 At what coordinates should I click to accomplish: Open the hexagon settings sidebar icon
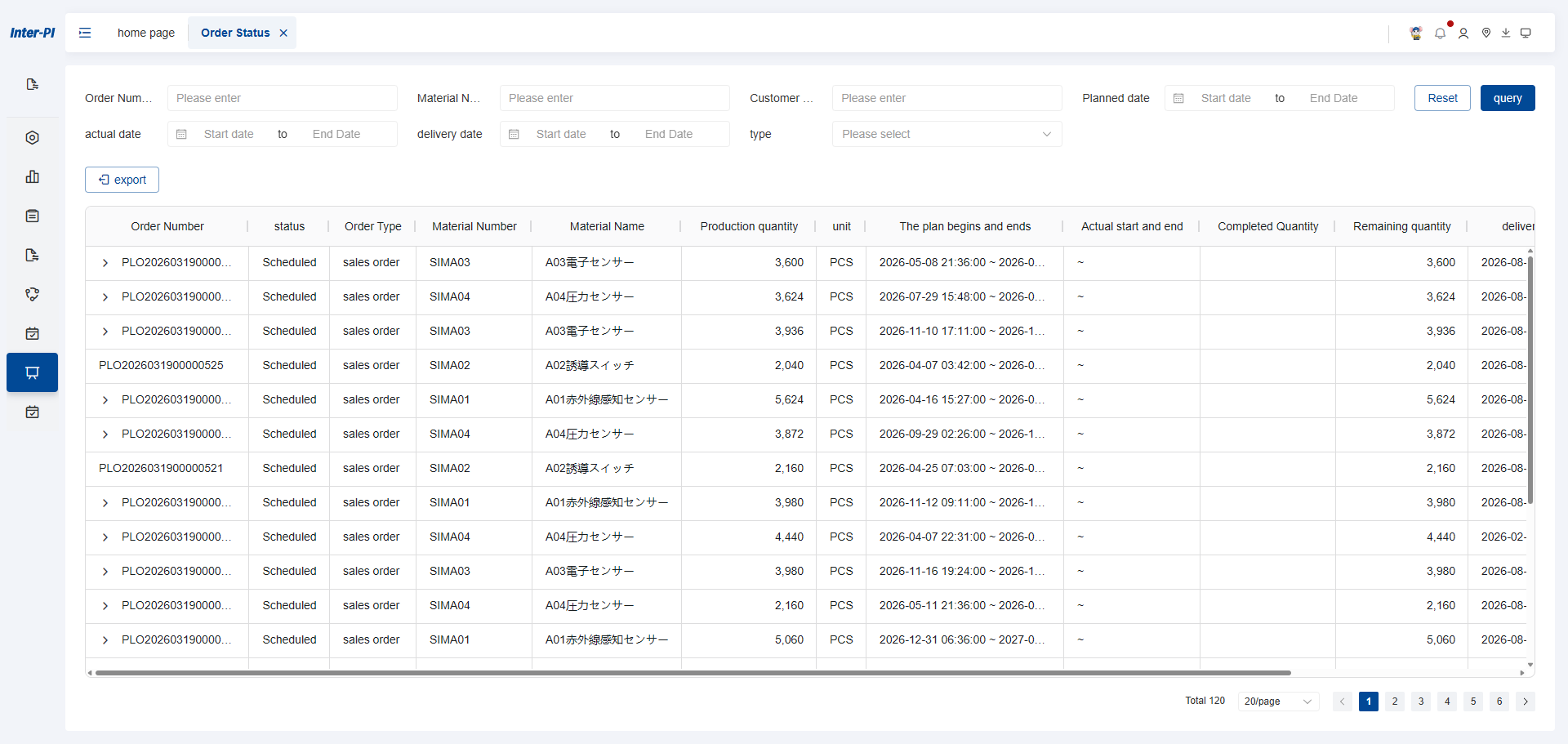(x=33, y=137)
